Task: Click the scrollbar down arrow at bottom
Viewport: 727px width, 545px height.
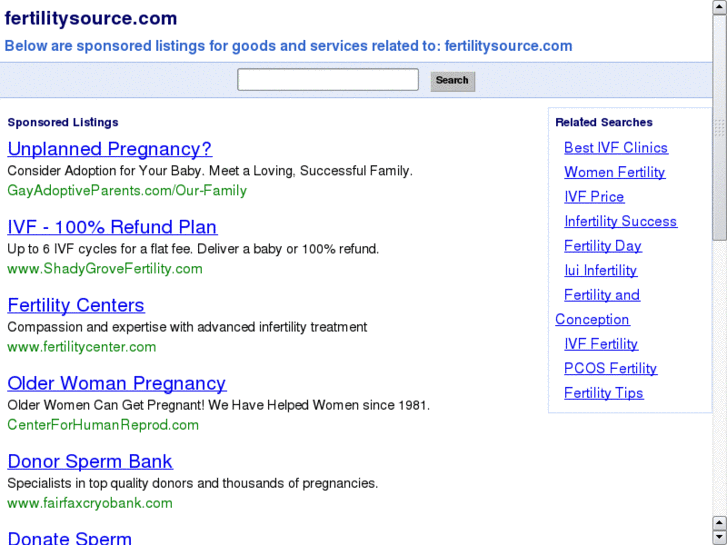Action: (720, 538)
